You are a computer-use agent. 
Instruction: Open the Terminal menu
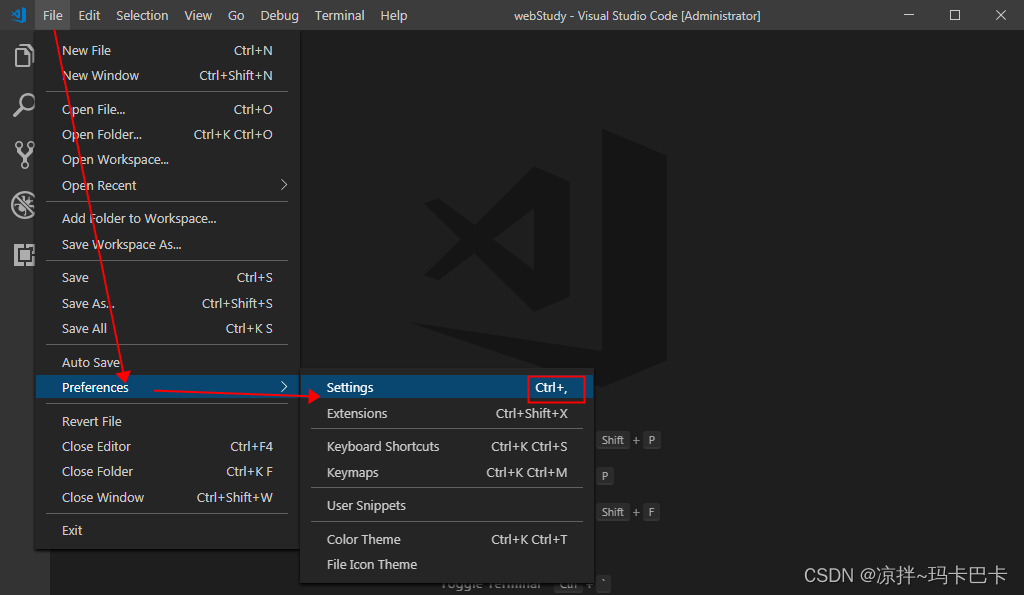[x=340, y=15]
